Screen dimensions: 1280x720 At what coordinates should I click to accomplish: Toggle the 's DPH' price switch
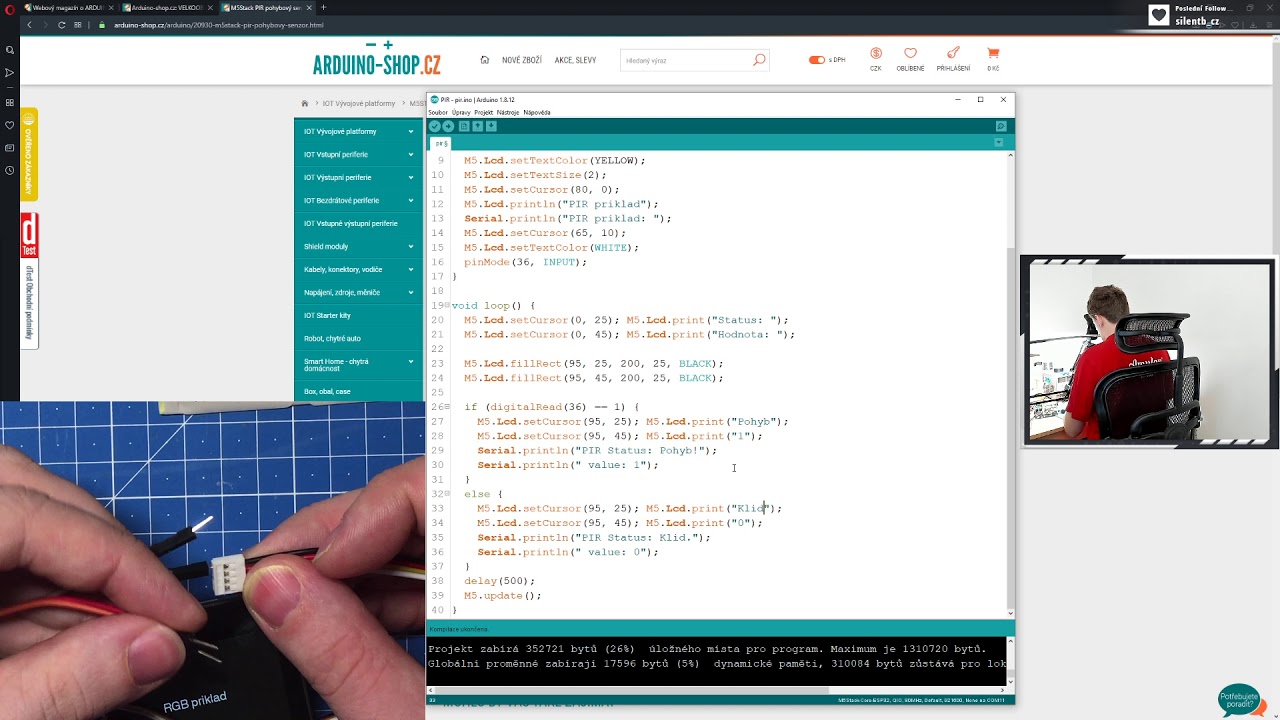coord(816,60)
